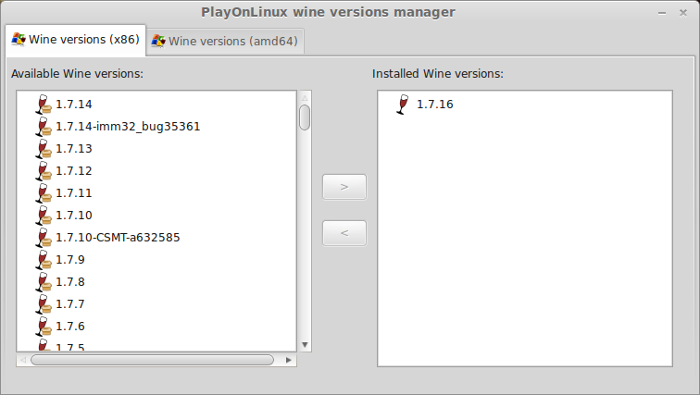Choose version 1.7.13 in the list
The image size is (700, 395).
[74, 149]
